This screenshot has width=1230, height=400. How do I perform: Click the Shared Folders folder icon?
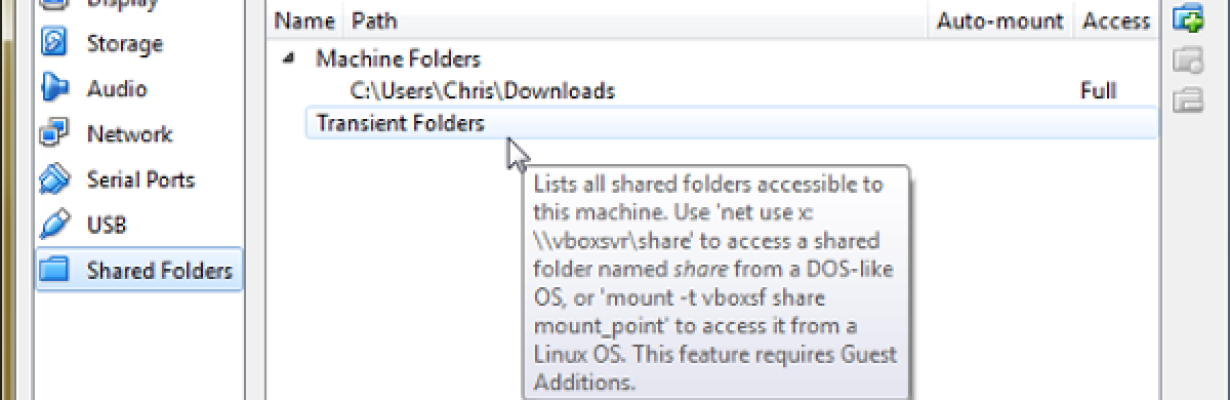[x=54, y=270]
